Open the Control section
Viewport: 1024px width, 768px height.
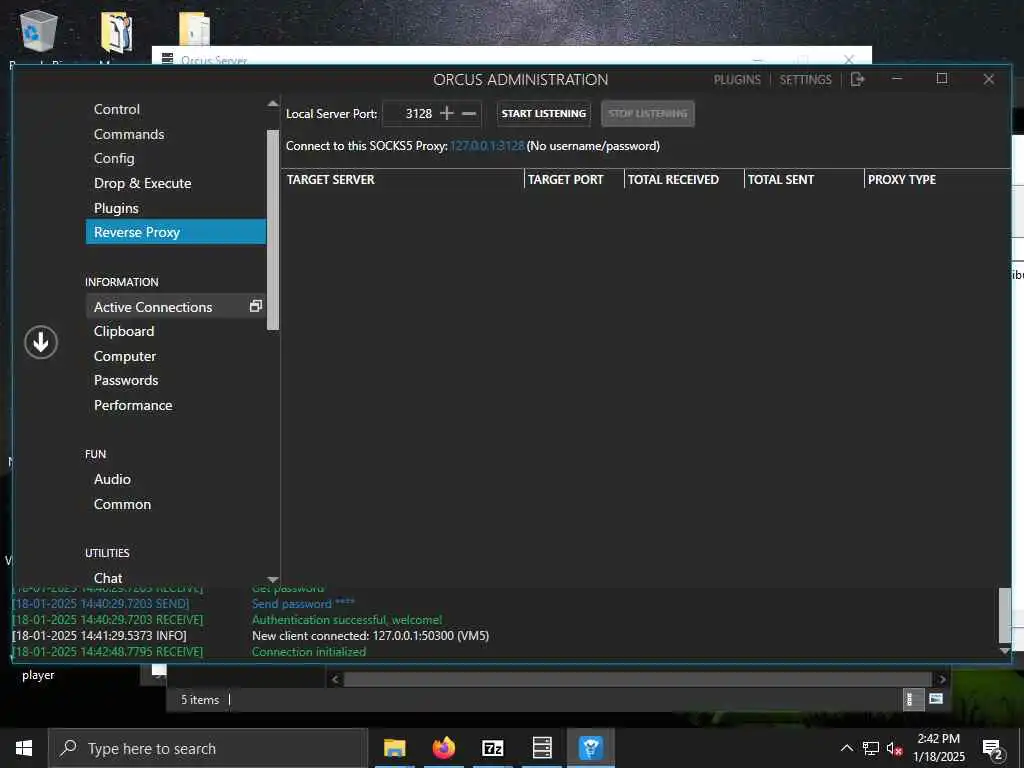tap(117, 109)
